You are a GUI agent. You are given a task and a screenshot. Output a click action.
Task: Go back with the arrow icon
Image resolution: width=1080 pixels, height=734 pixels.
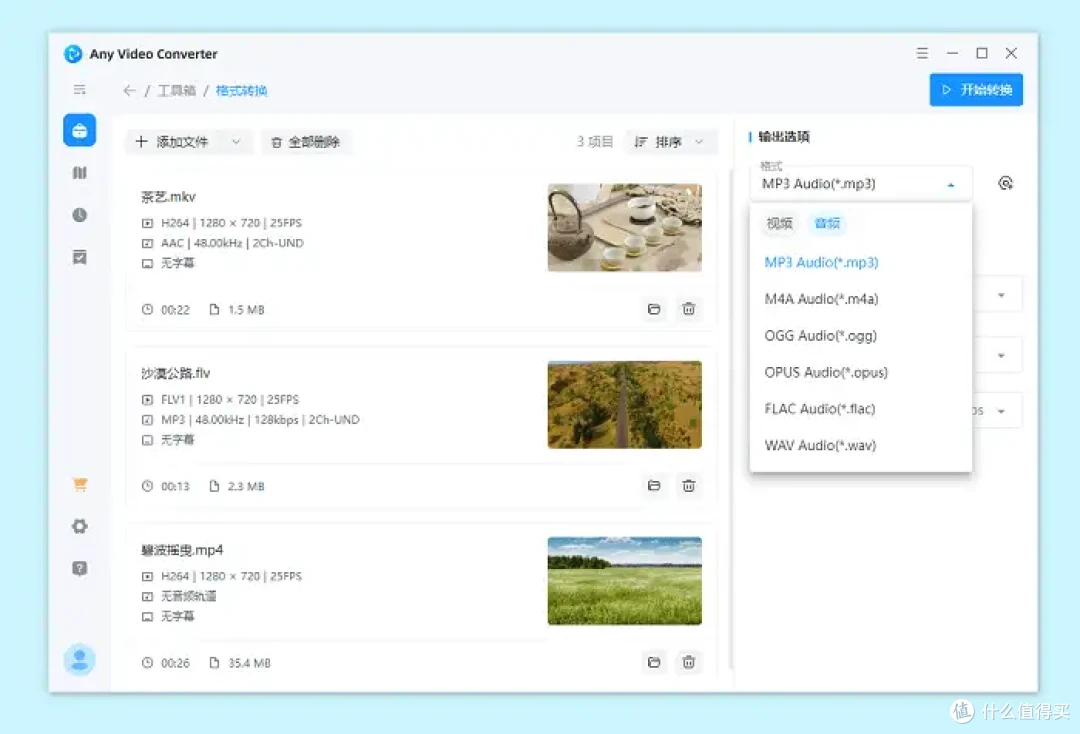(x=129, y=90)
